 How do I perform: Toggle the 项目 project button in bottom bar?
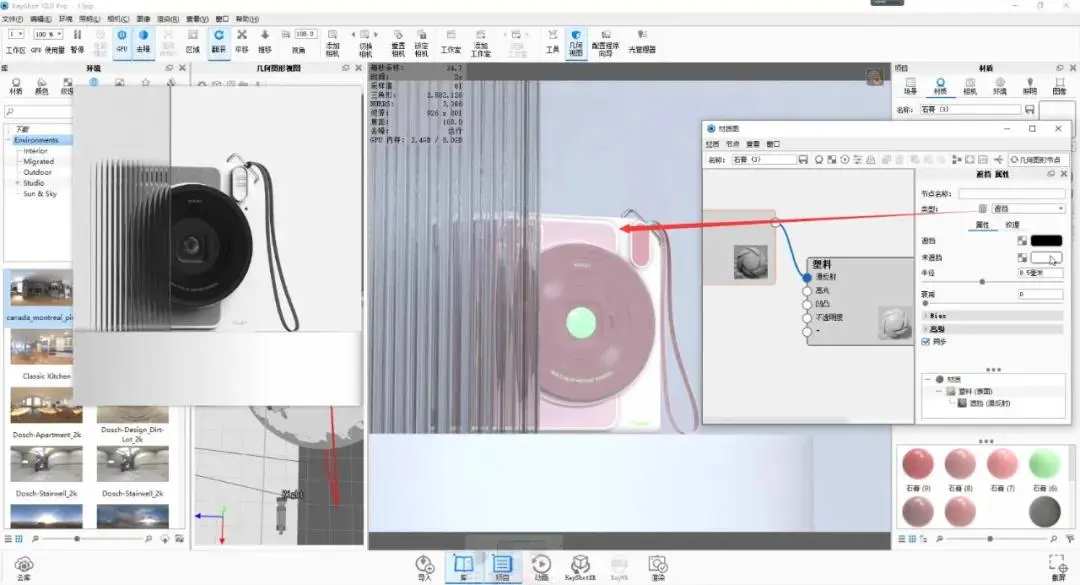click(x=502, y=568)
